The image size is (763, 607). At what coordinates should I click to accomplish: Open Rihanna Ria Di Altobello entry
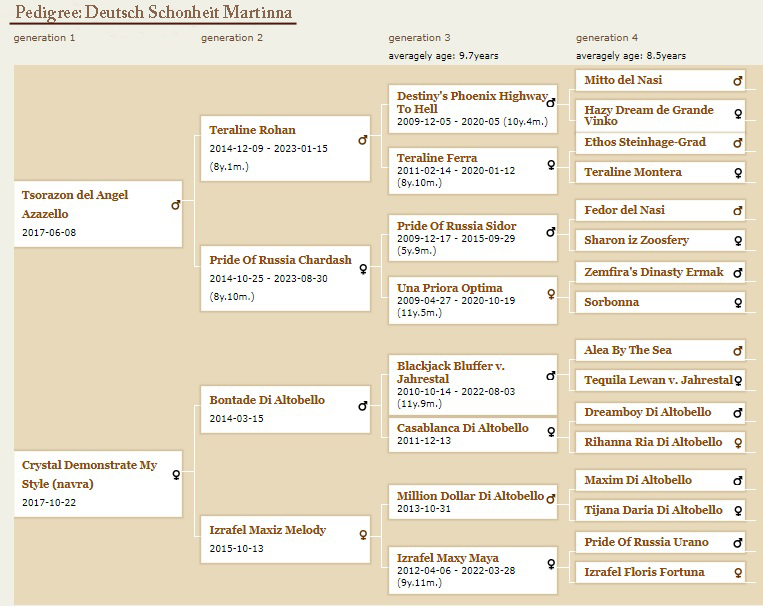pos(653,442)
